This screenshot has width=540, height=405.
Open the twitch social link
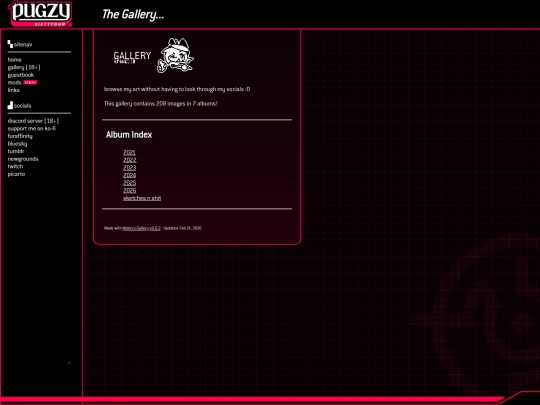click(x=15, y=166)
